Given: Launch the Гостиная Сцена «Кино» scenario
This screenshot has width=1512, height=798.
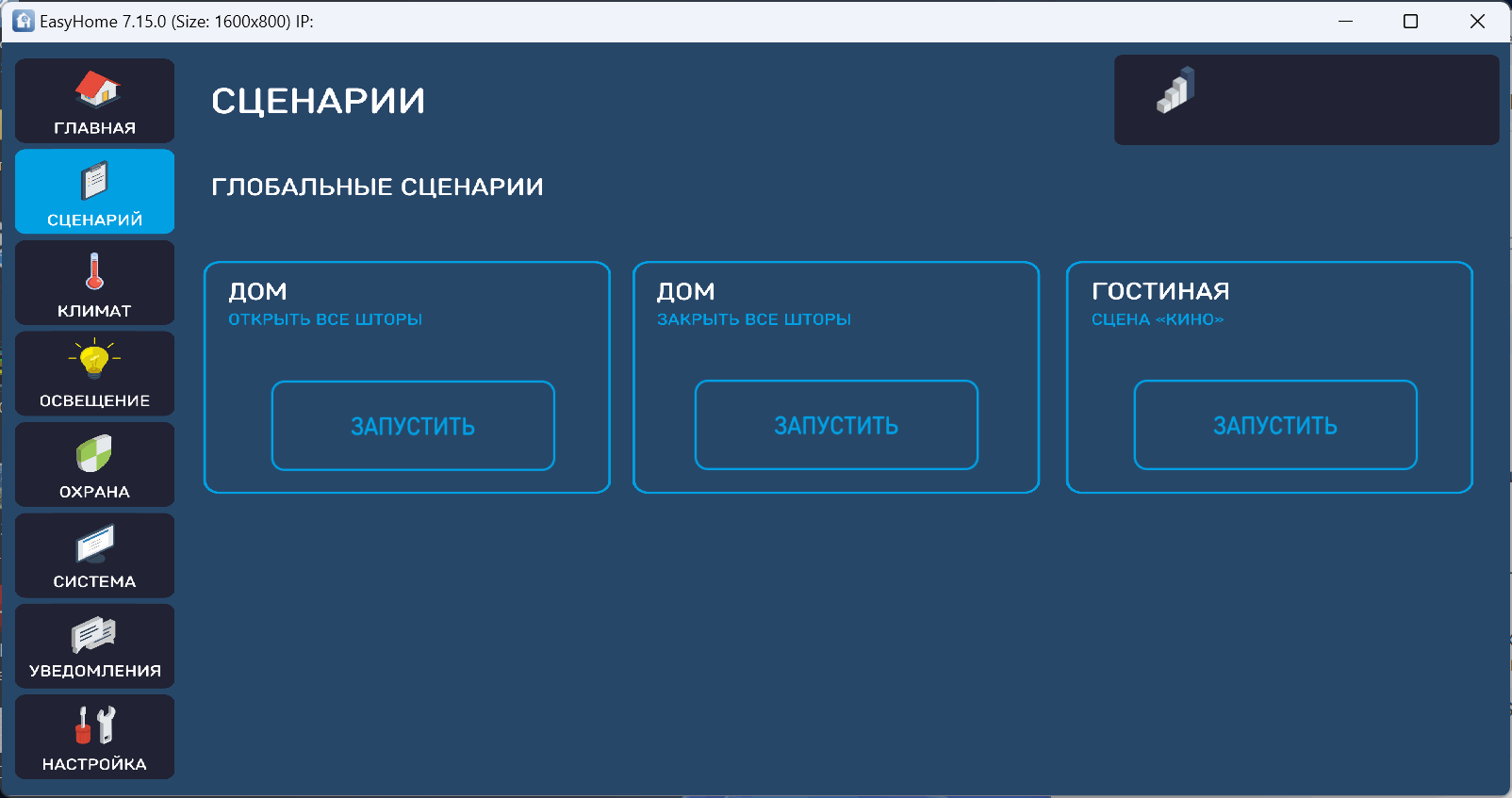Looking at the screenshot, I should click(x=1274, y=425).
